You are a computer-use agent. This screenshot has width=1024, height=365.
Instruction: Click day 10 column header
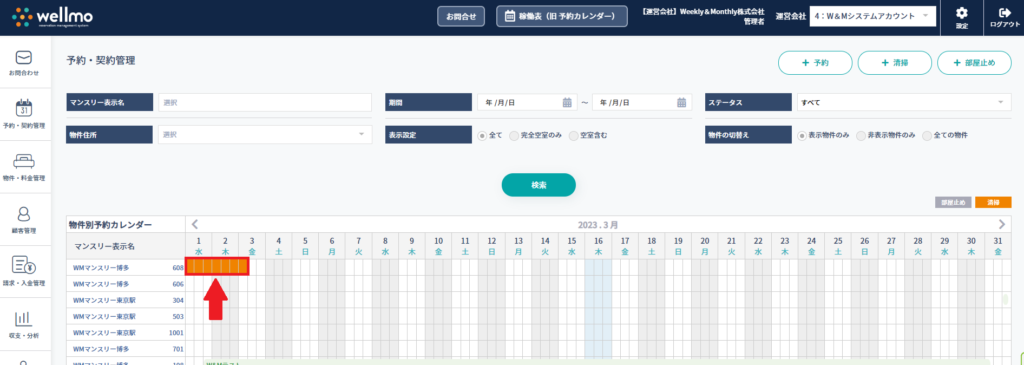pos(438,246)
